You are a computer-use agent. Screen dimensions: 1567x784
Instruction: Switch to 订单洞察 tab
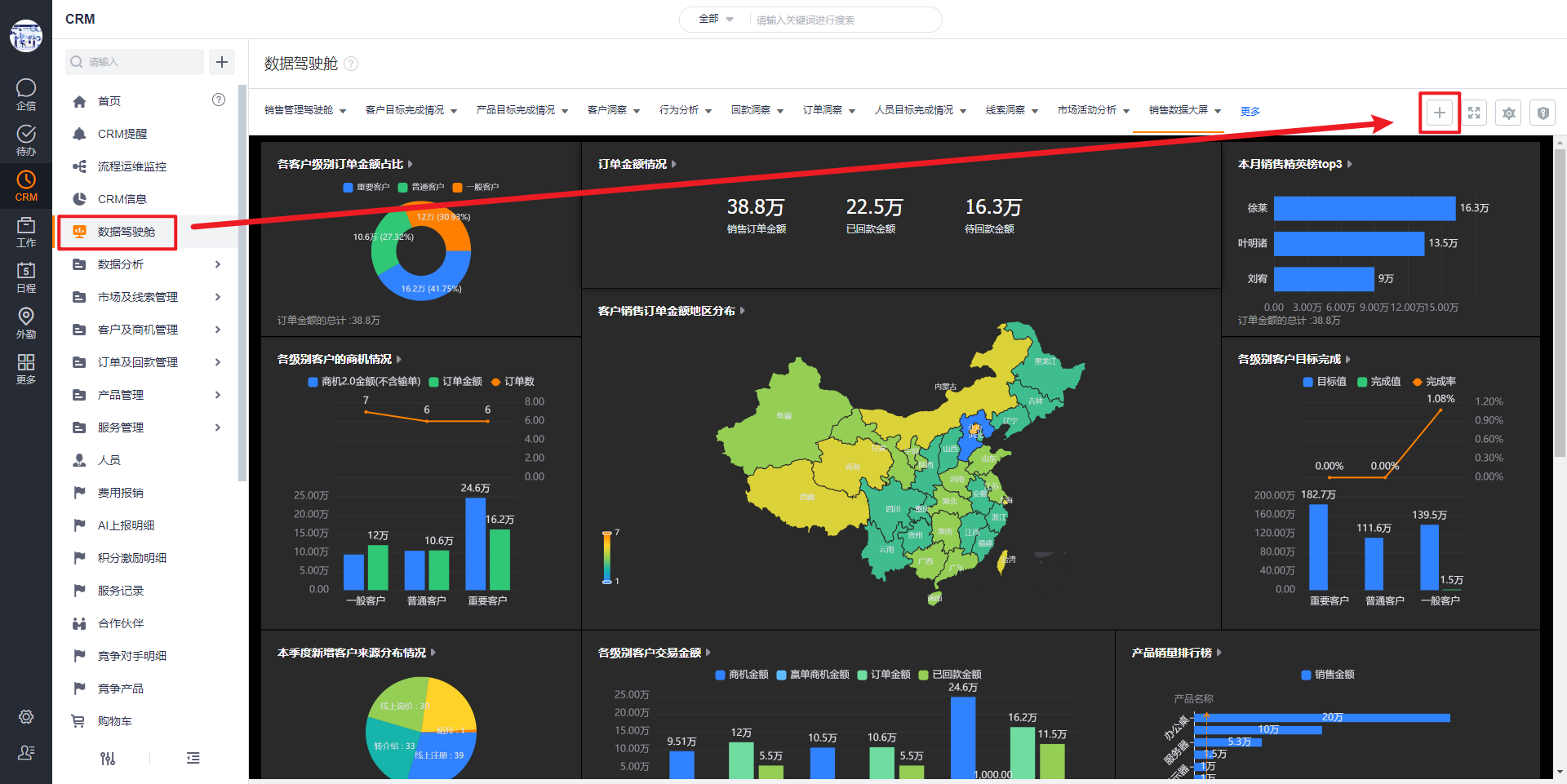(x=823, y=110)
